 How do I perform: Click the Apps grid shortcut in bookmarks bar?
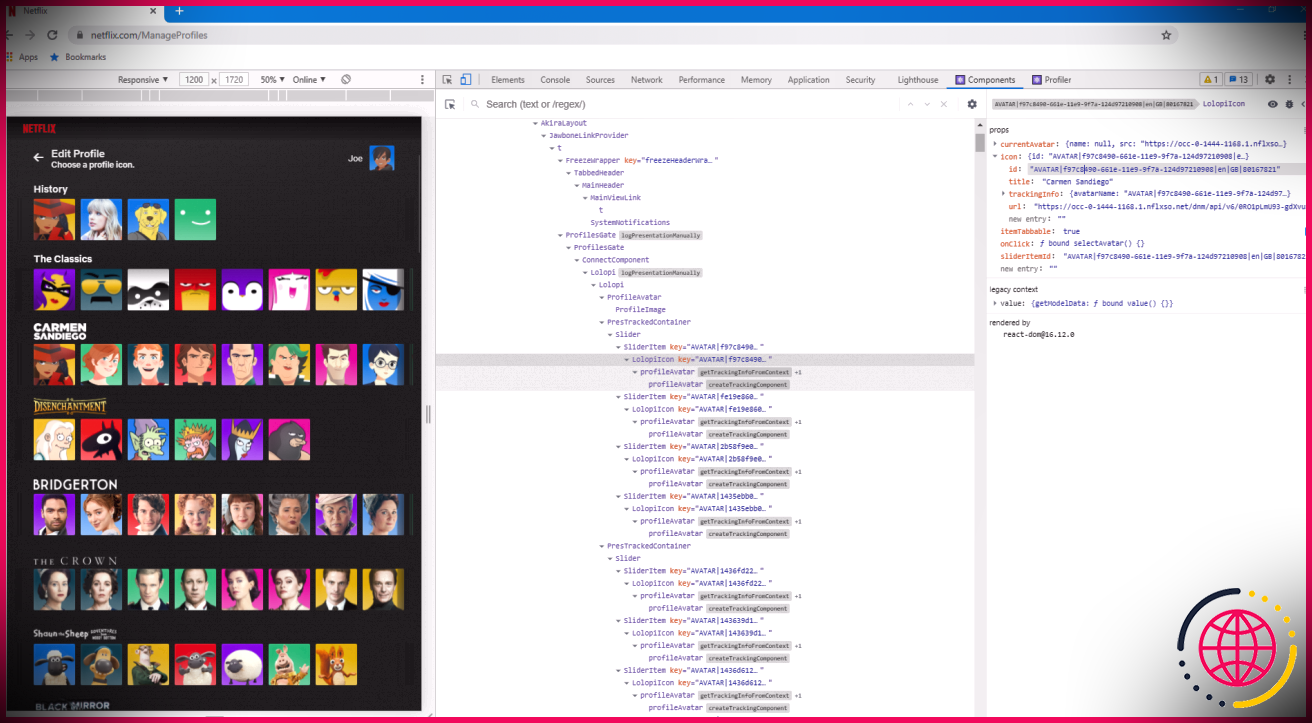[x=22, y=57]
